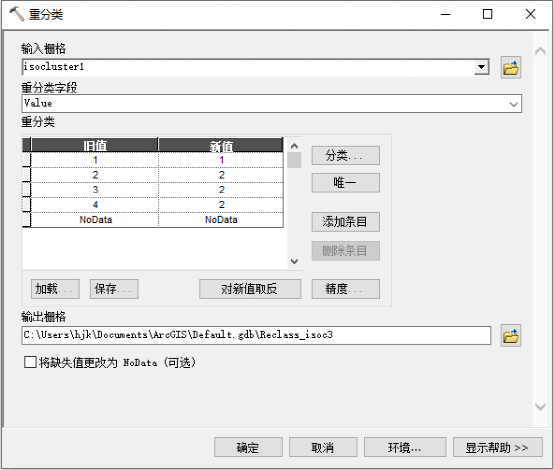
Task: Click the 加载... load button
Action: (x=55, y=289)
